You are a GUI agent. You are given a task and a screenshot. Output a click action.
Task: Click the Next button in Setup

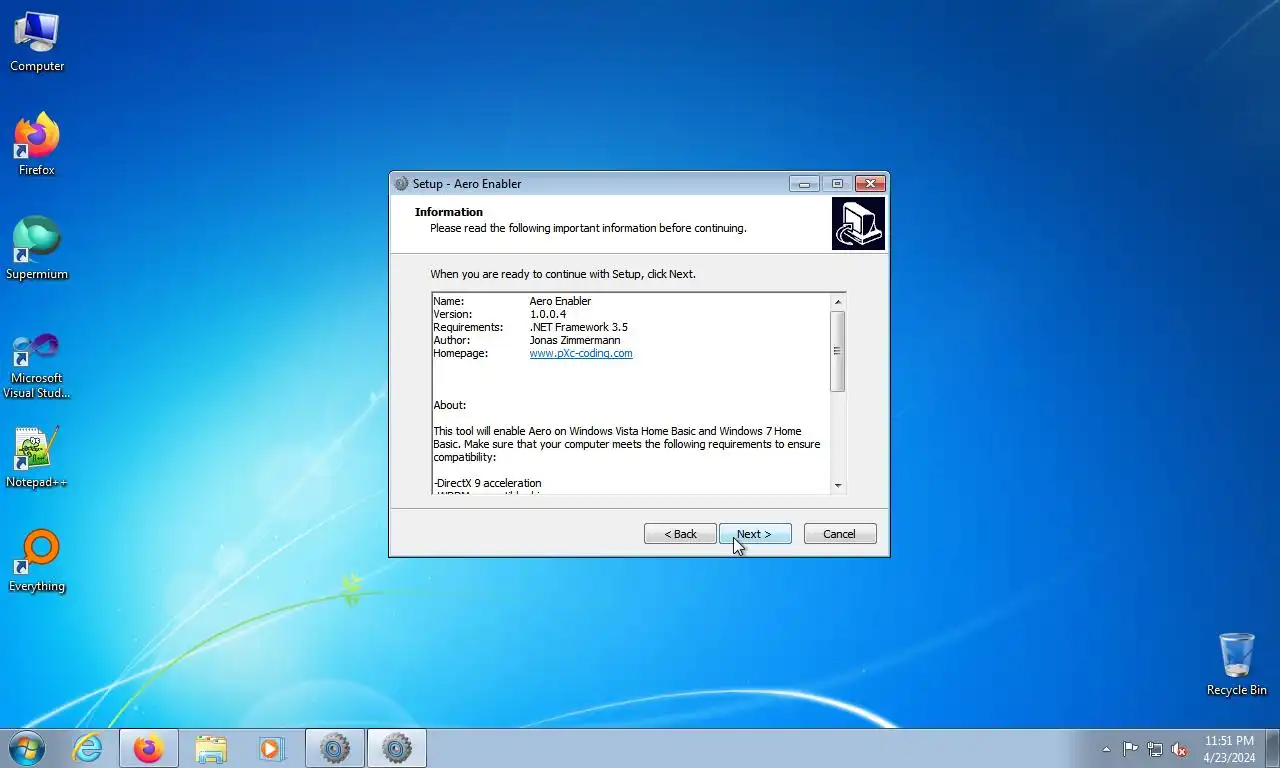tap(755, 534)
